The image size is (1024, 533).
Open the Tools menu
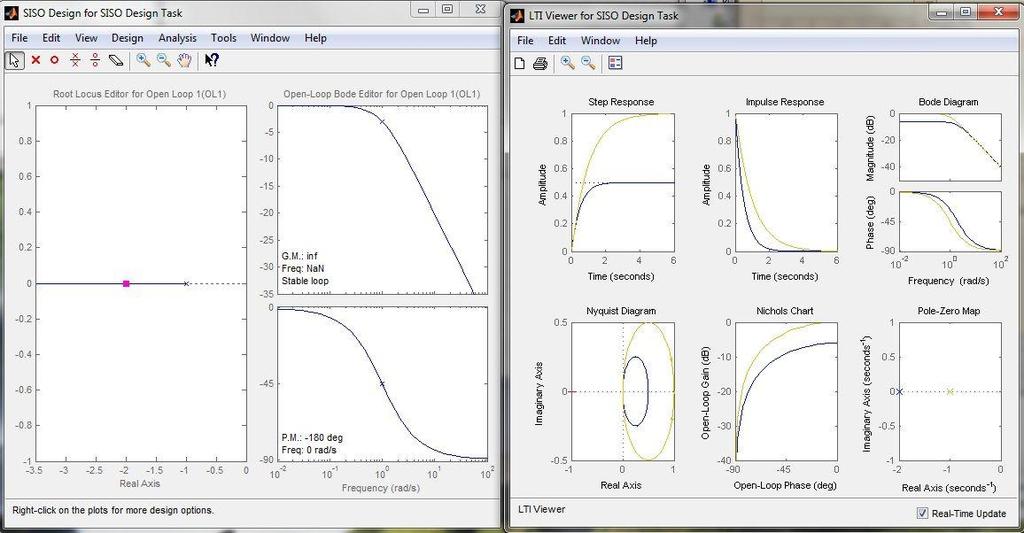click(223, 38)
